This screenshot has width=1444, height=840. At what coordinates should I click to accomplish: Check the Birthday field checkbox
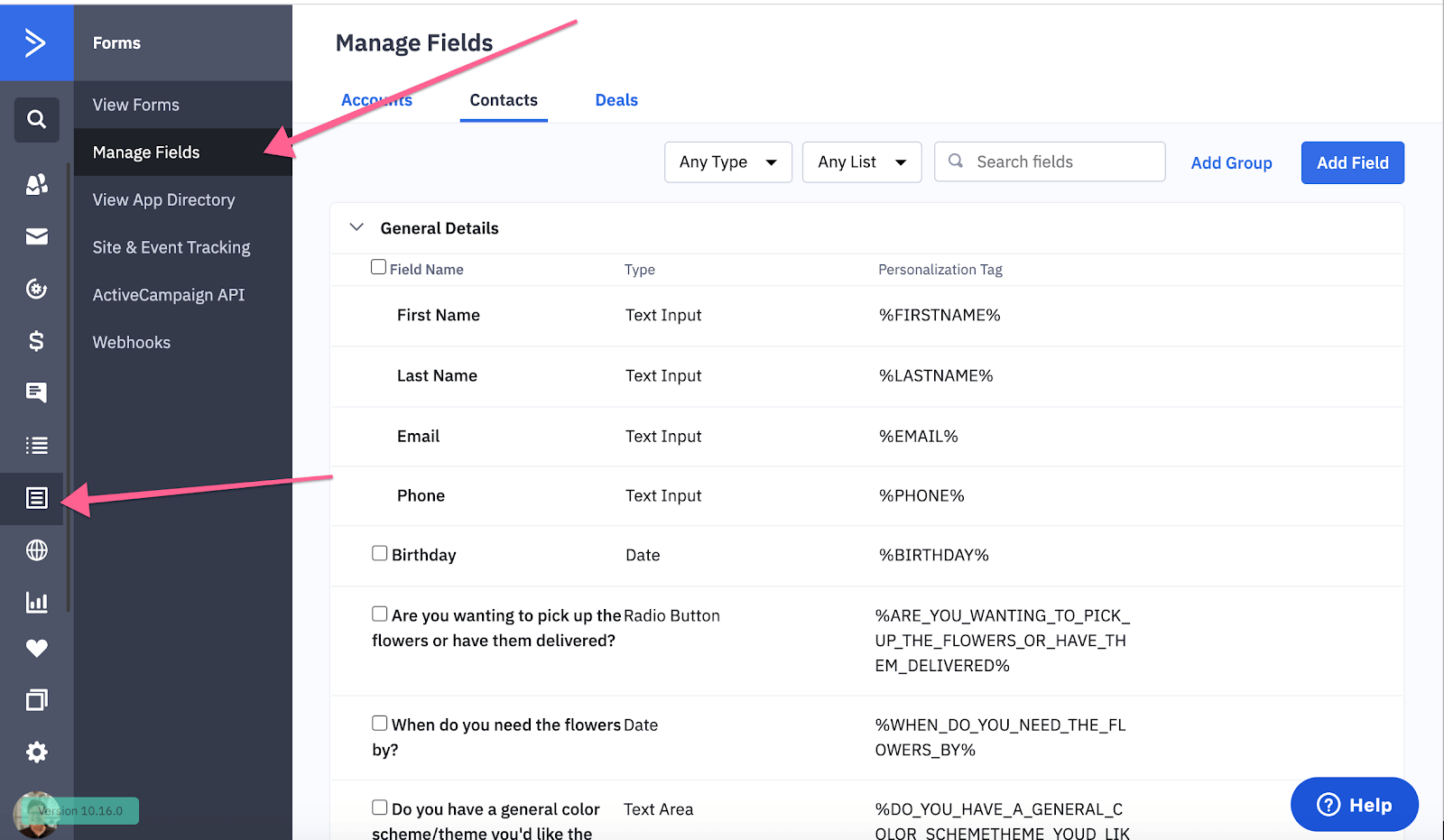[x=380, y=553]
